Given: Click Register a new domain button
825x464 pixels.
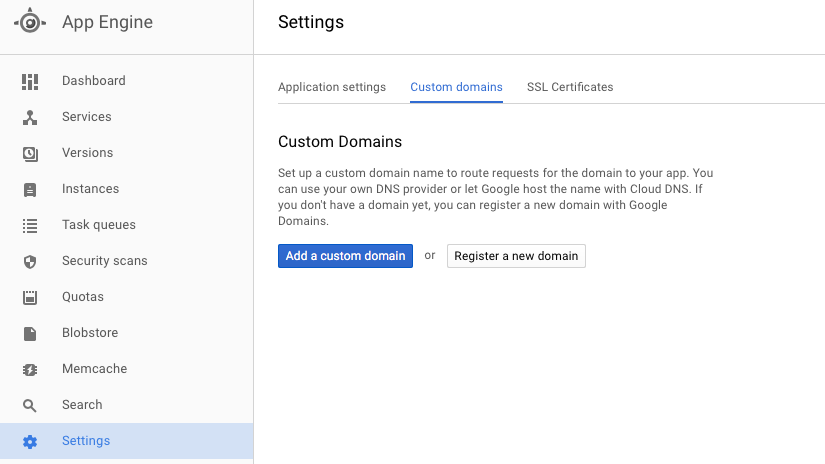Looking at the screenshot, I should 516,256.
